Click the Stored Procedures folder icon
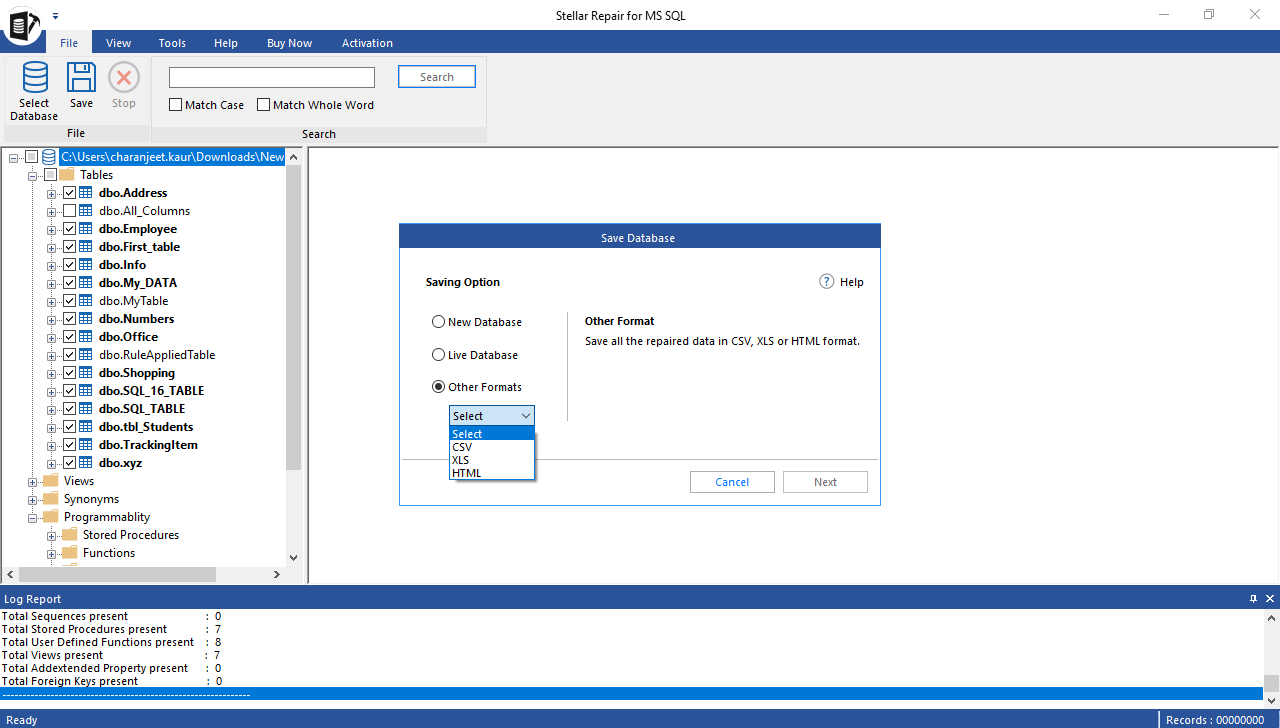This screenshot has width=1280, height=728. click(70, 535)
